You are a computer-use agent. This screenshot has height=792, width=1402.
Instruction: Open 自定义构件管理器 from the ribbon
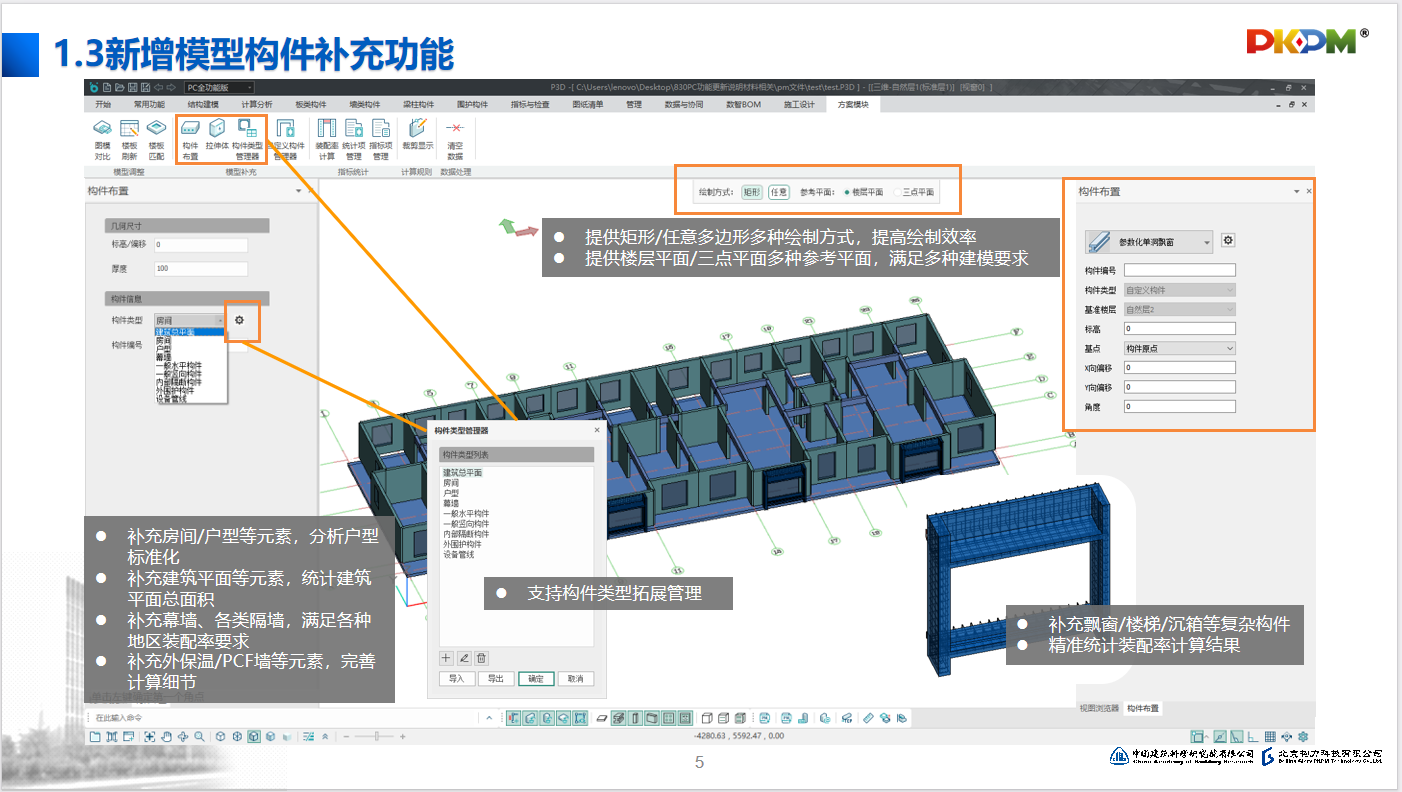285,139
